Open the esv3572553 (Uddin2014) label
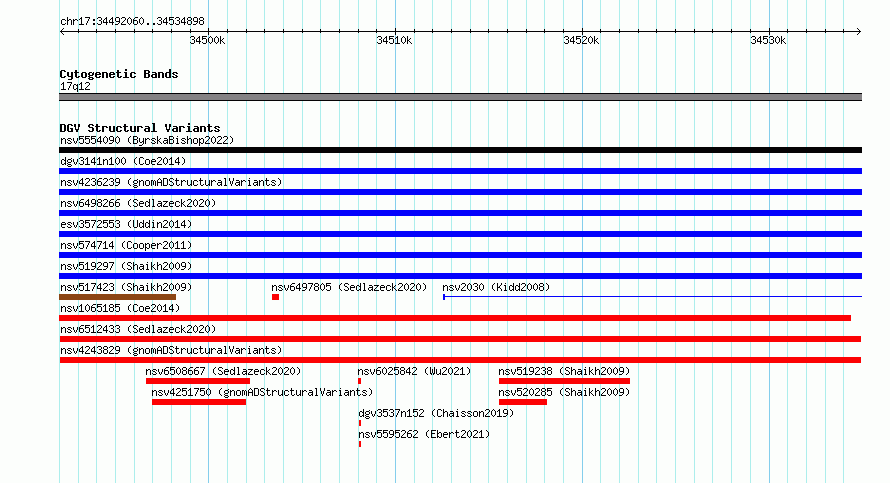The image size is (890, 483). click(x=126, y=224)
